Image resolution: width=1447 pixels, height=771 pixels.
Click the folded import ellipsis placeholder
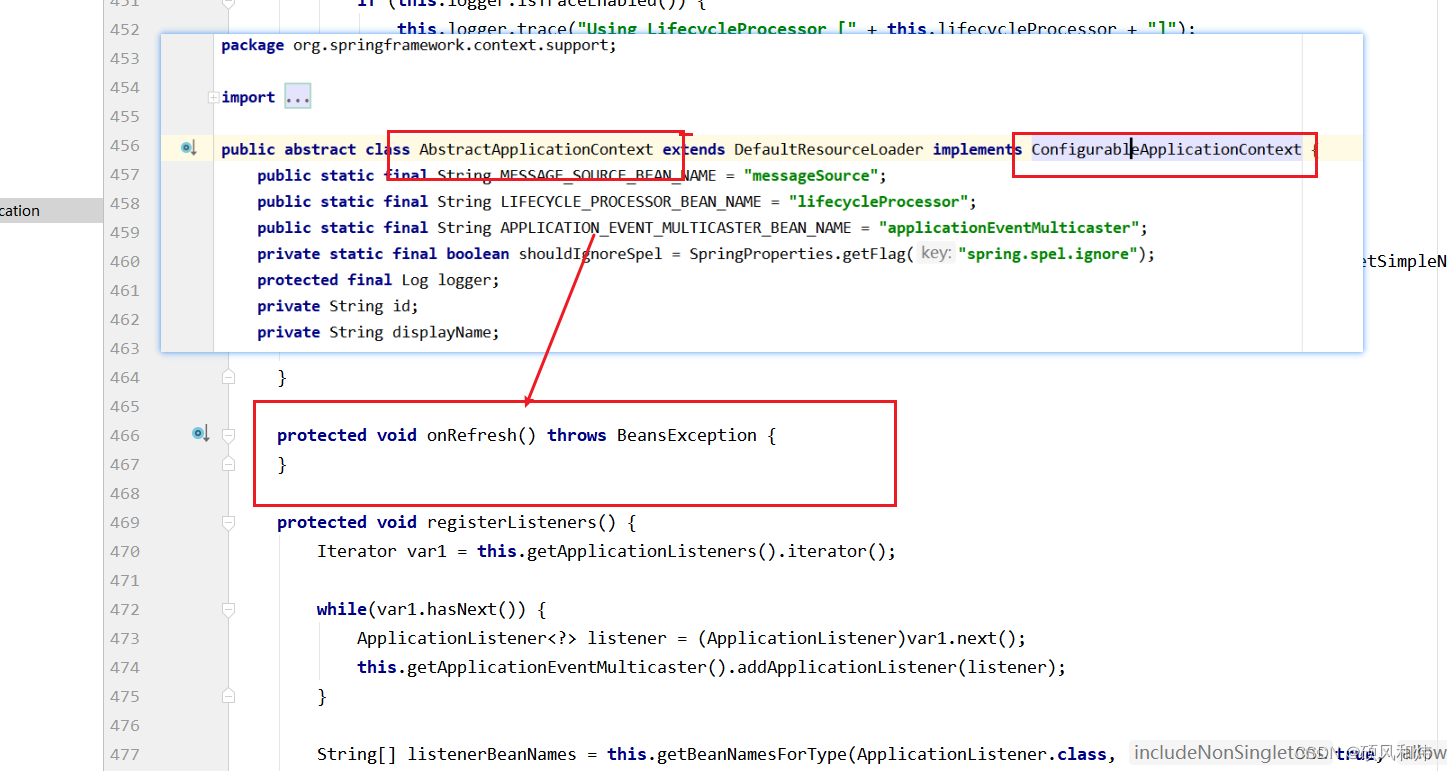click(298, 97)
